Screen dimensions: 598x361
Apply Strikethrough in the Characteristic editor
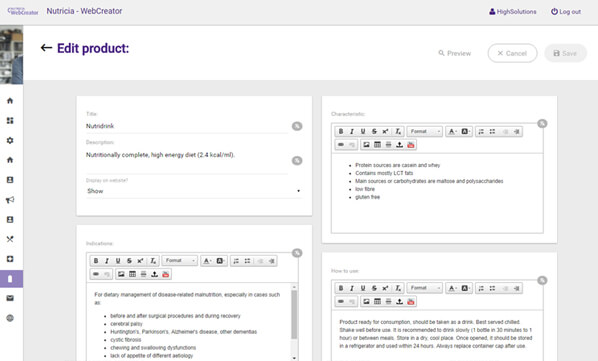[374, 132]
